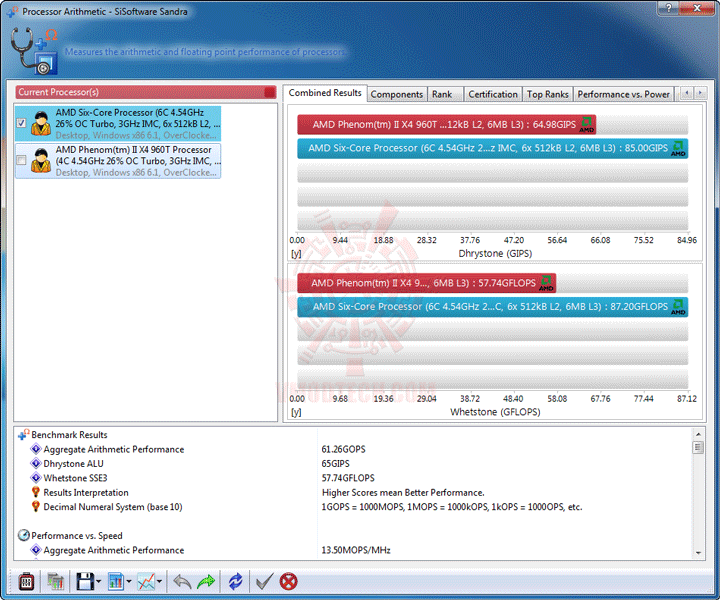Click the red Phenom II 57.74GFLOPS Whetstone bar
Screen dimensions: 720x600
(427, 283)
